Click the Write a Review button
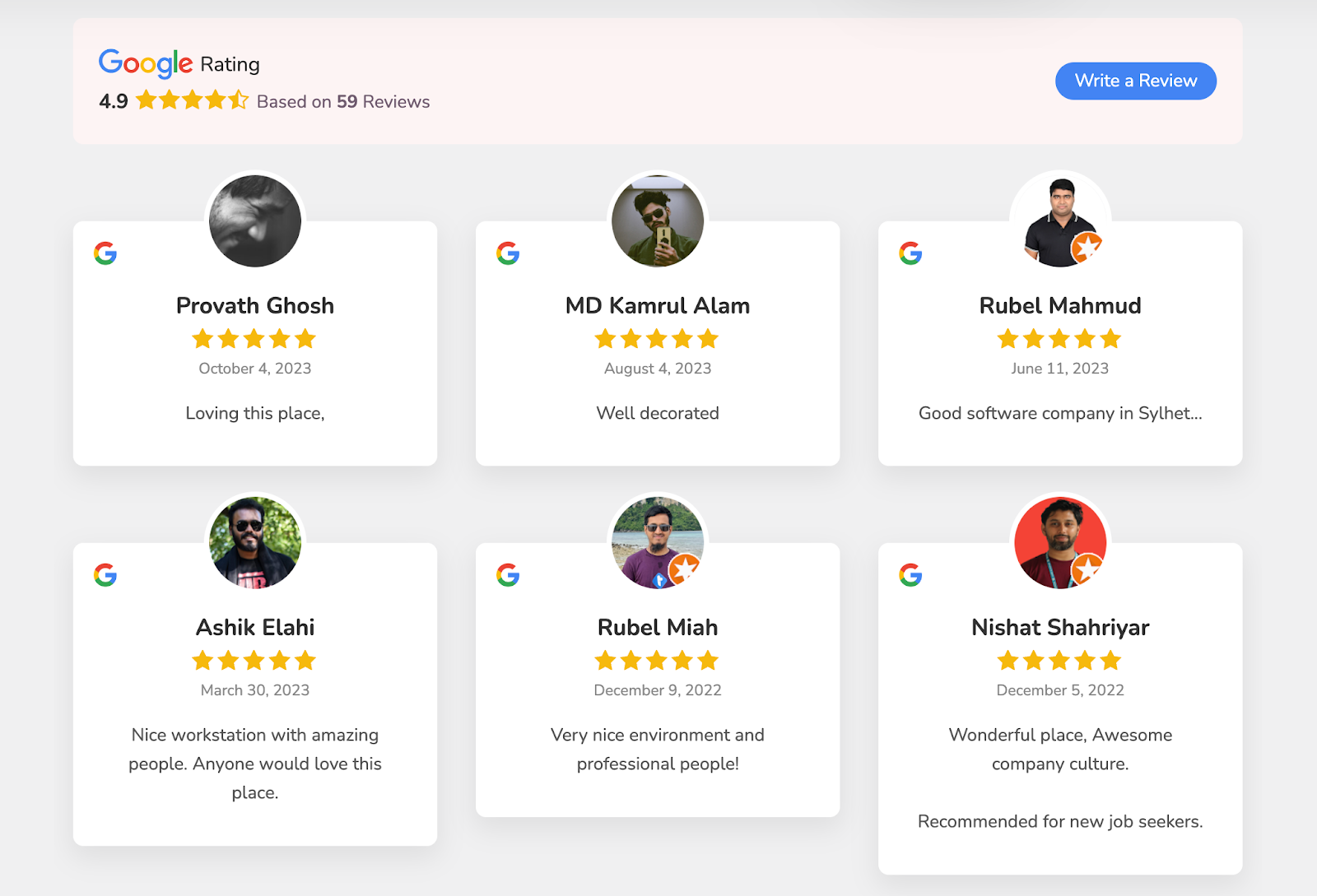This screenshot has height=896, width=1317. [x=1135, y=81]
